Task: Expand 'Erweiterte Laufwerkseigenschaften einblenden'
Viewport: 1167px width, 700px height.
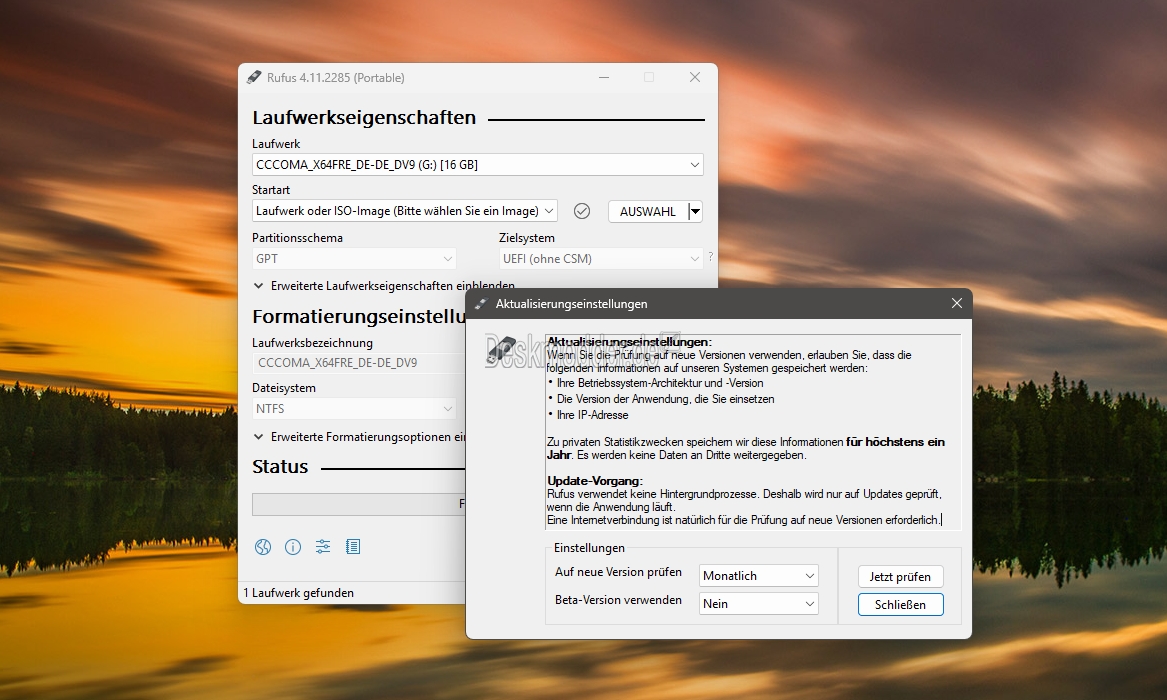Action: click(x=384, y=286)
